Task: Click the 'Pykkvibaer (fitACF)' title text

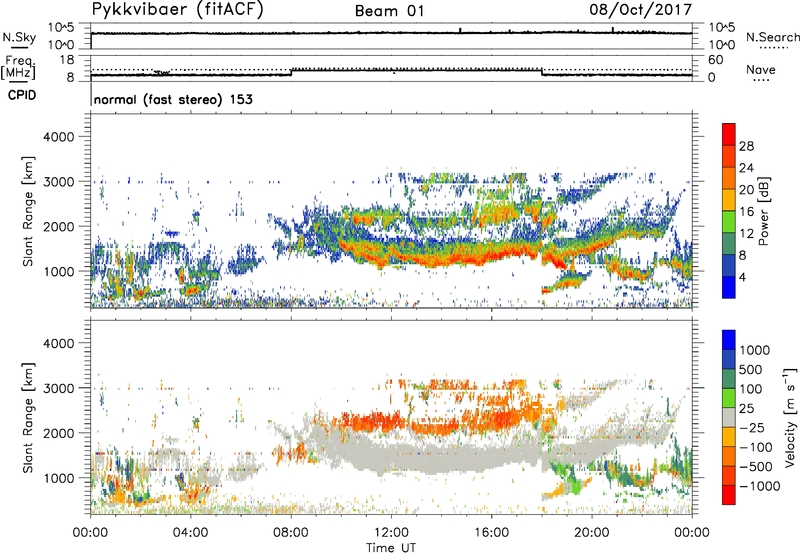Action: 178,9
